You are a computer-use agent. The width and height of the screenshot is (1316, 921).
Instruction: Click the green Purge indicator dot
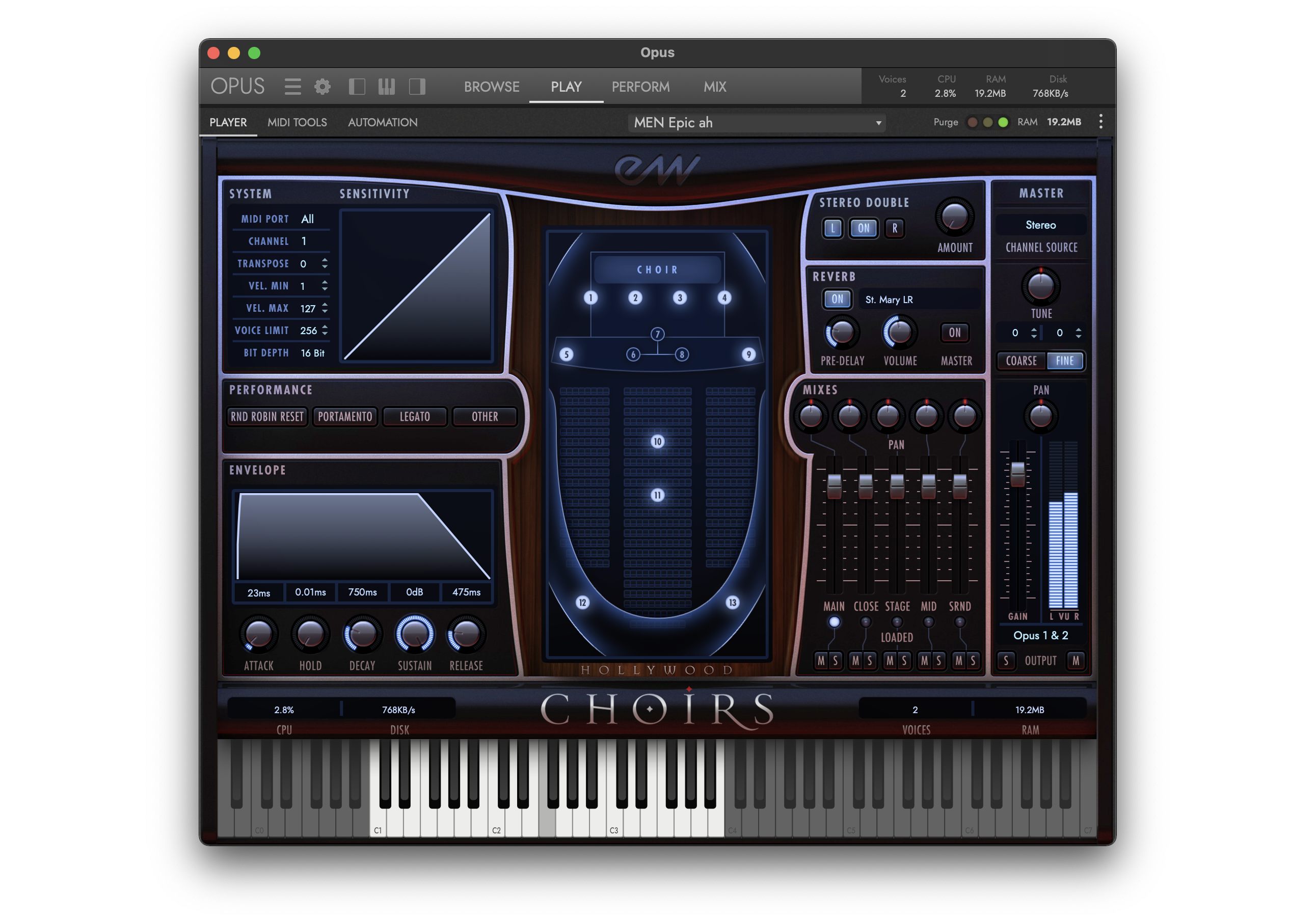[x=1003, y=122]
